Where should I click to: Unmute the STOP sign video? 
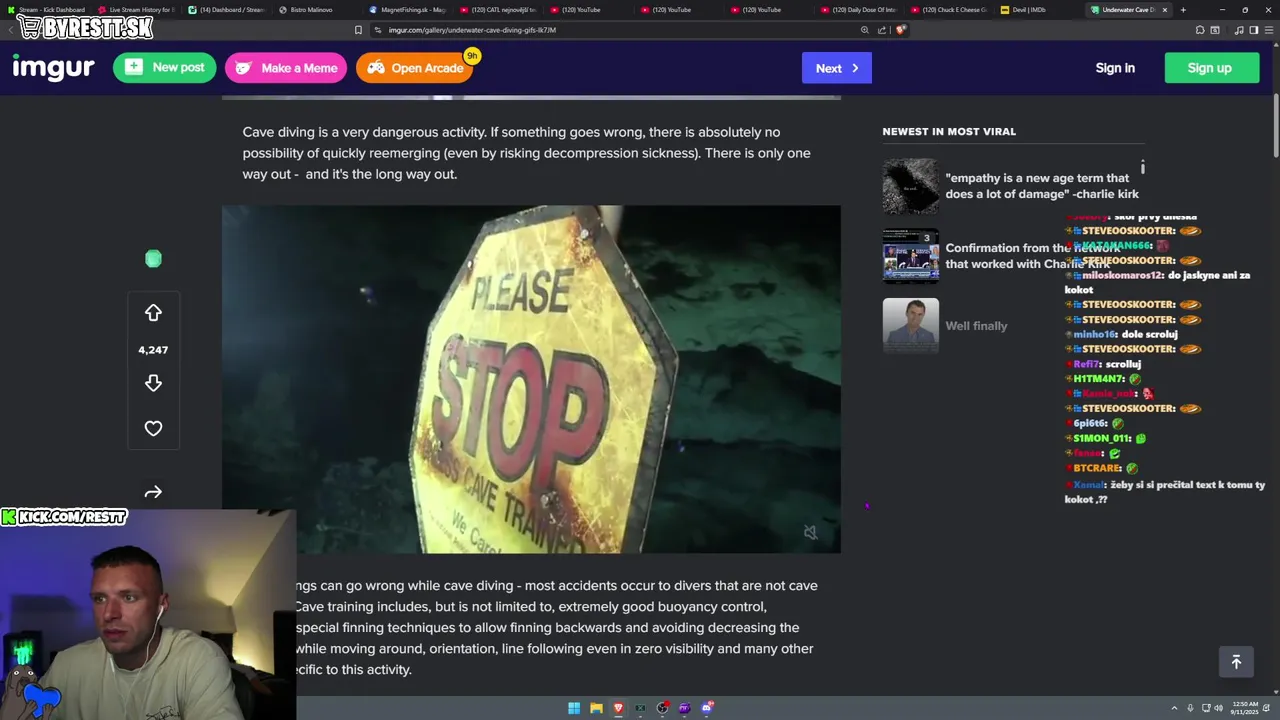[x=811, y=533]
